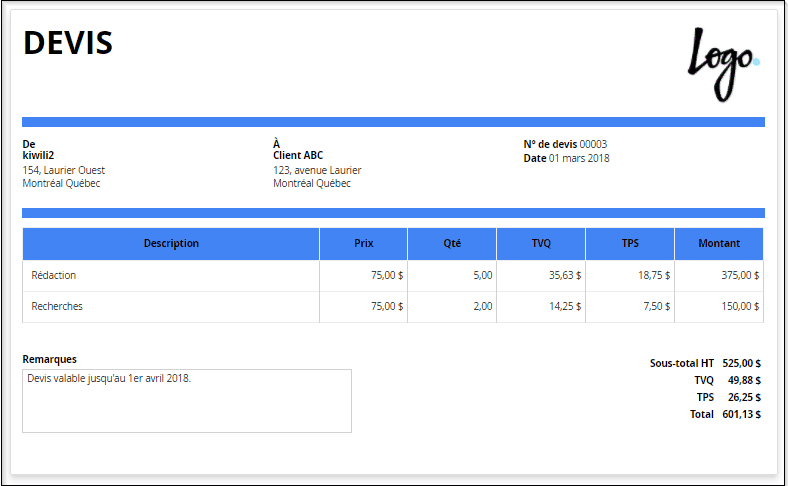This screenshot has height=486, width=788.
Task: Click the blue bar directly below the title
Action: pos(393,122)
